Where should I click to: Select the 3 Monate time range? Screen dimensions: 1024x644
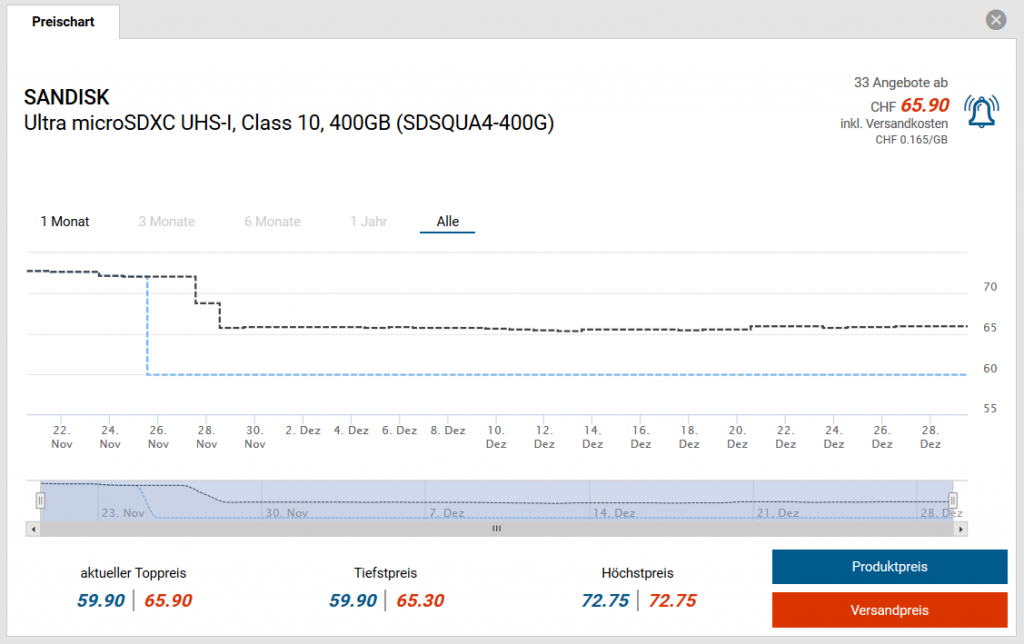[x=166, y=221]
